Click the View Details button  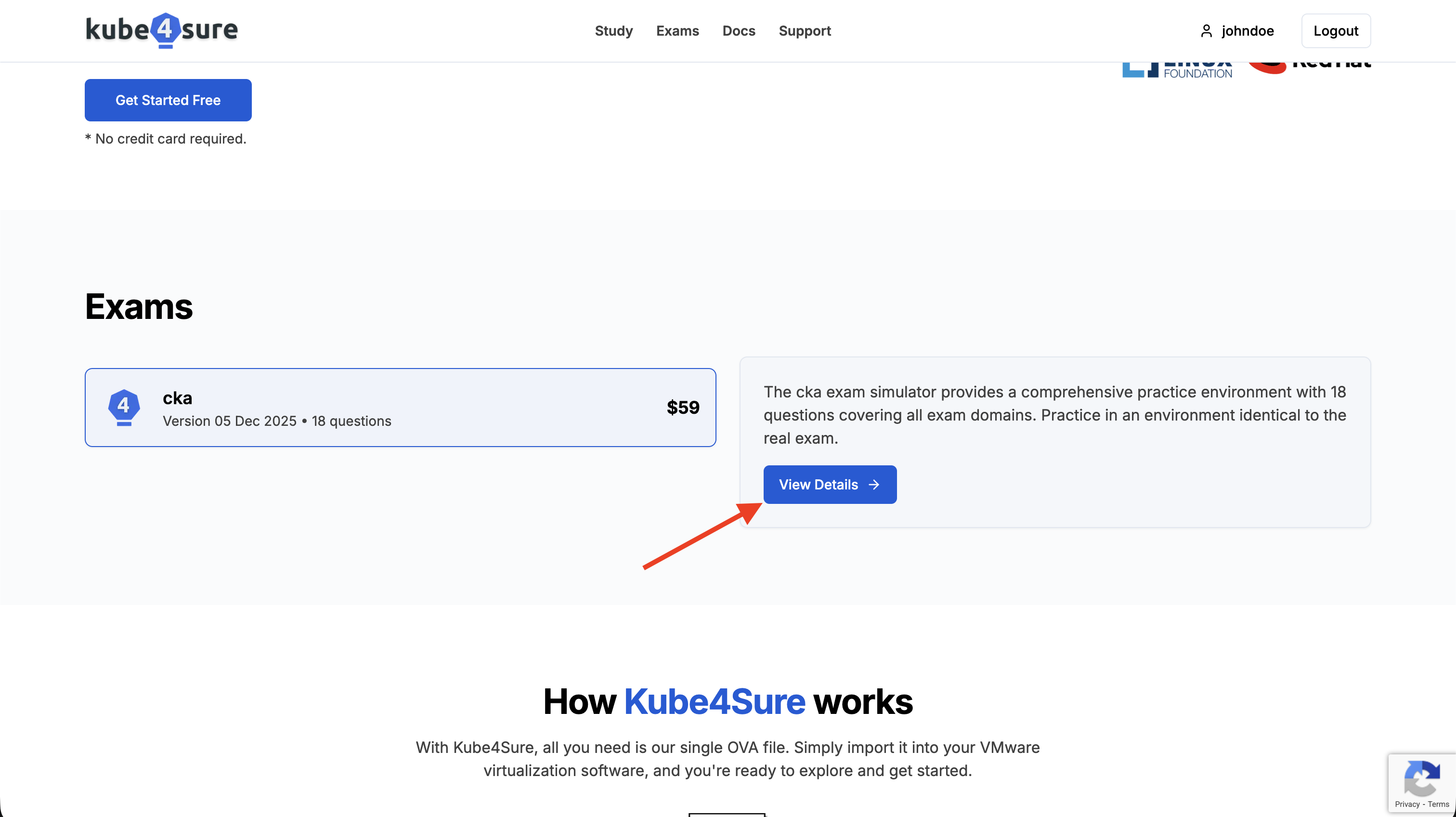coord(830,485)
